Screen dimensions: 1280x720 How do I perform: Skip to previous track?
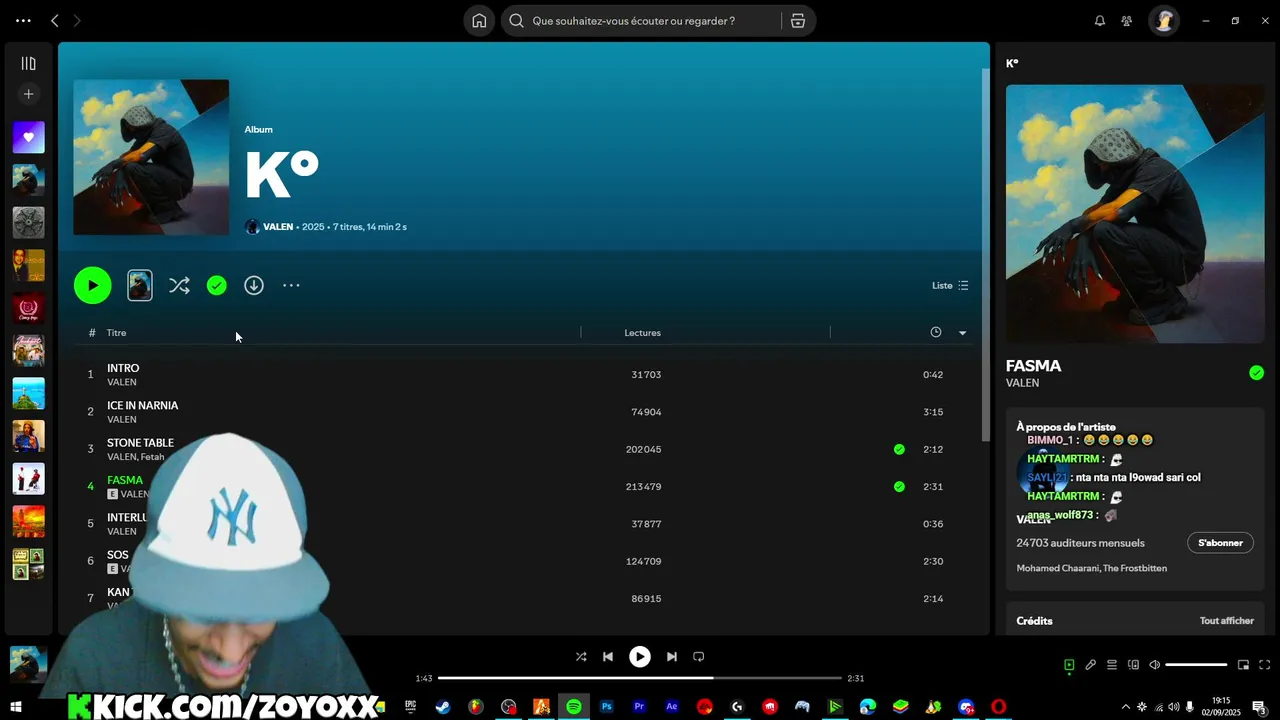pos(608,657)
